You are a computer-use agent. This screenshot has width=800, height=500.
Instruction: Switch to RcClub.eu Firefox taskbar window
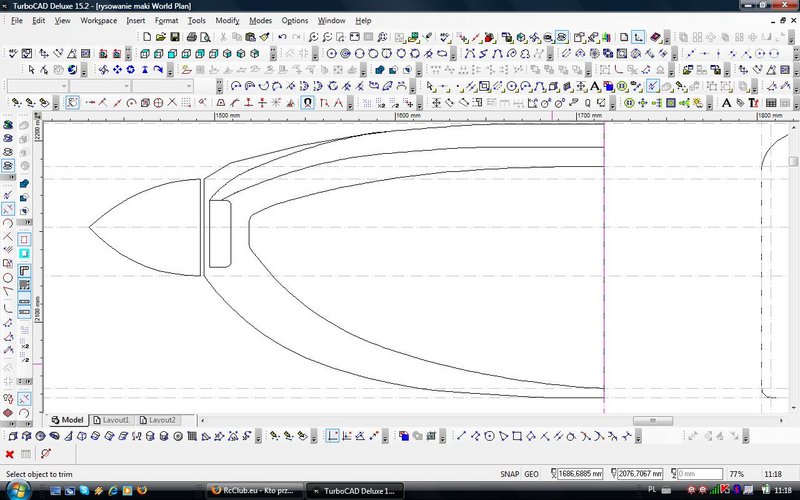coord(254,490)
